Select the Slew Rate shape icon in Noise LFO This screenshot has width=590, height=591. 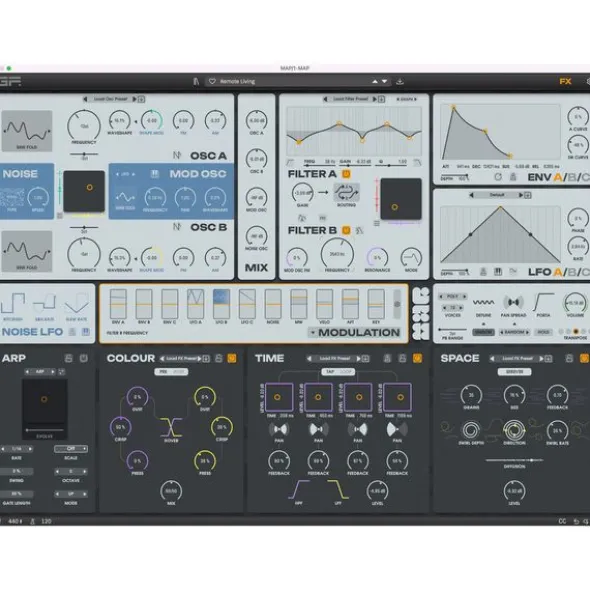tap(77, 303)
